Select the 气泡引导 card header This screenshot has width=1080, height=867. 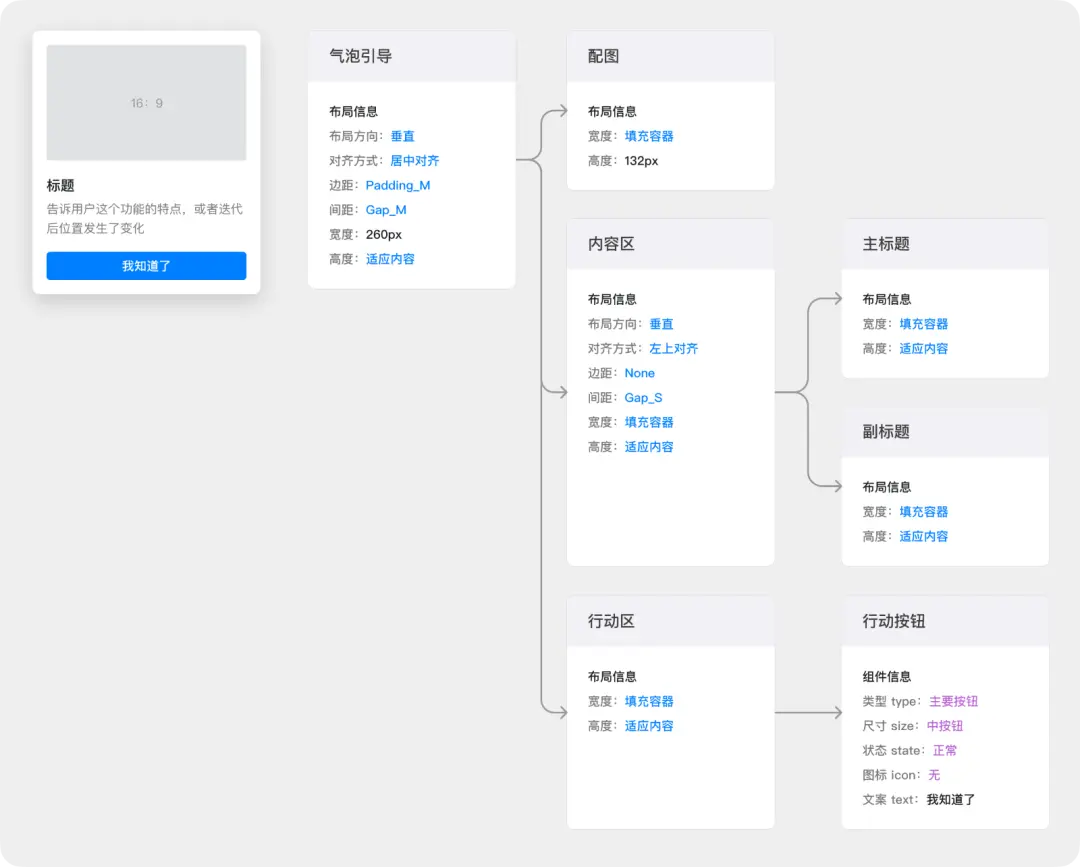(411, 57)
